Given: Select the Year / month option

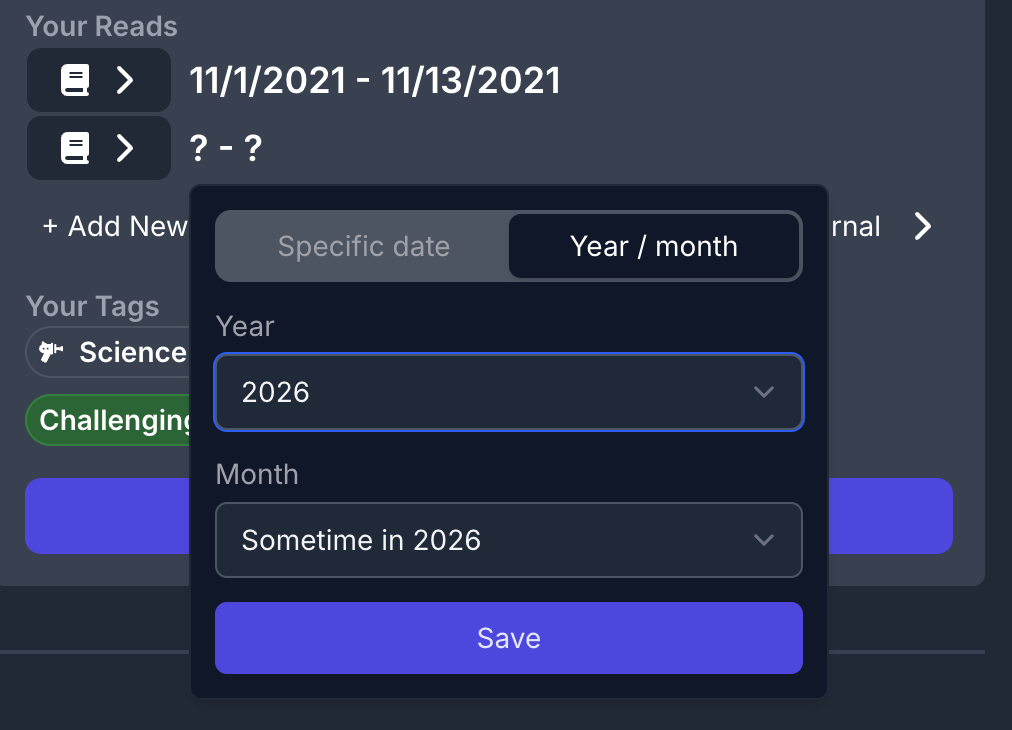Looking at the screenshot, I should tap(654, 246).
